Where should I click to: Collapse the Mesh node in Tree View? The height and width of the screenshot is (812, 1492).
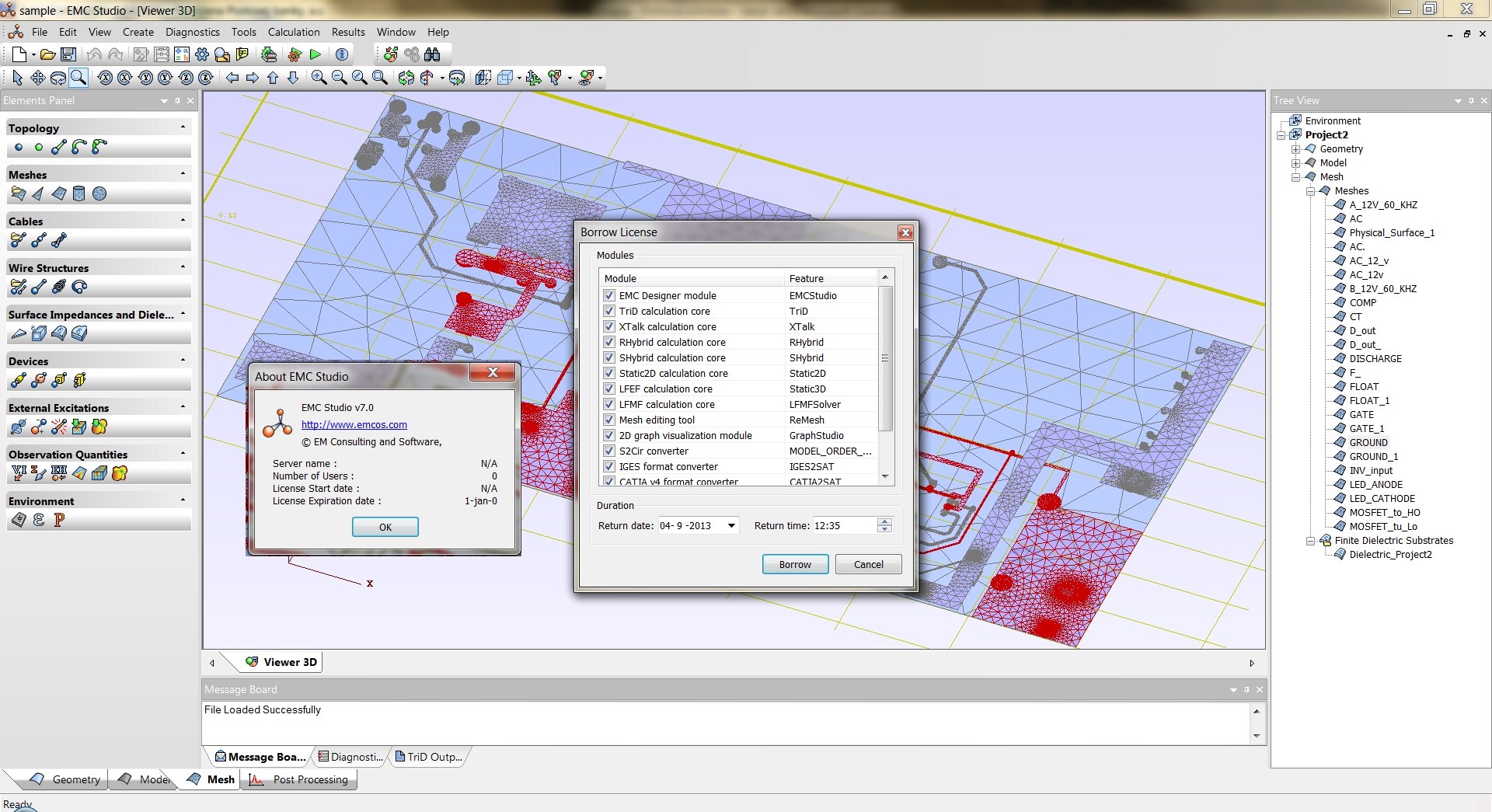pyautogui.click(x=1295, y=177)
